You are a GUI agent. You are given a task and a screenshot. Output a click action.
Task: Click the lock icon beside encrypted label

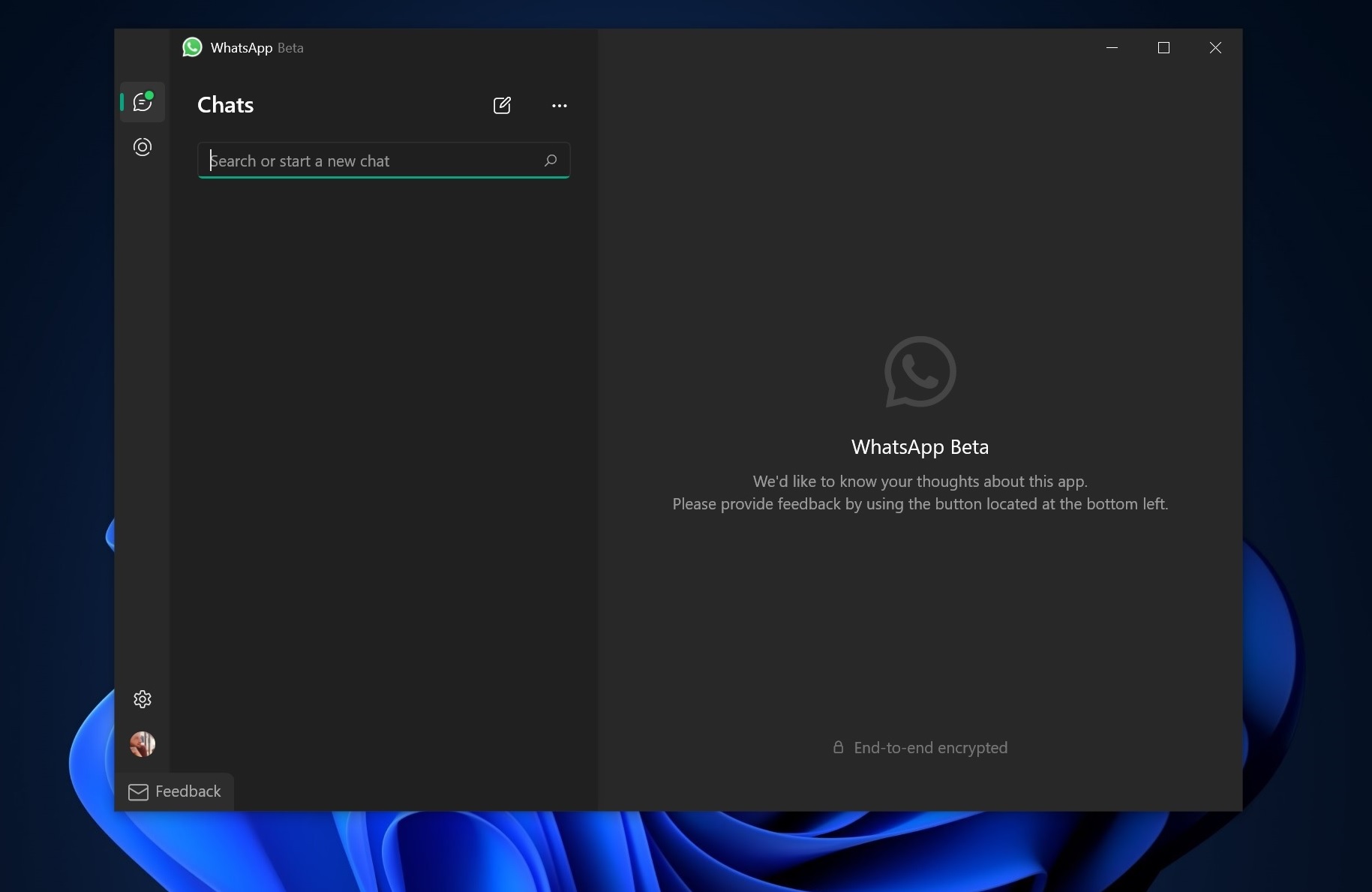tap(838, 747)
